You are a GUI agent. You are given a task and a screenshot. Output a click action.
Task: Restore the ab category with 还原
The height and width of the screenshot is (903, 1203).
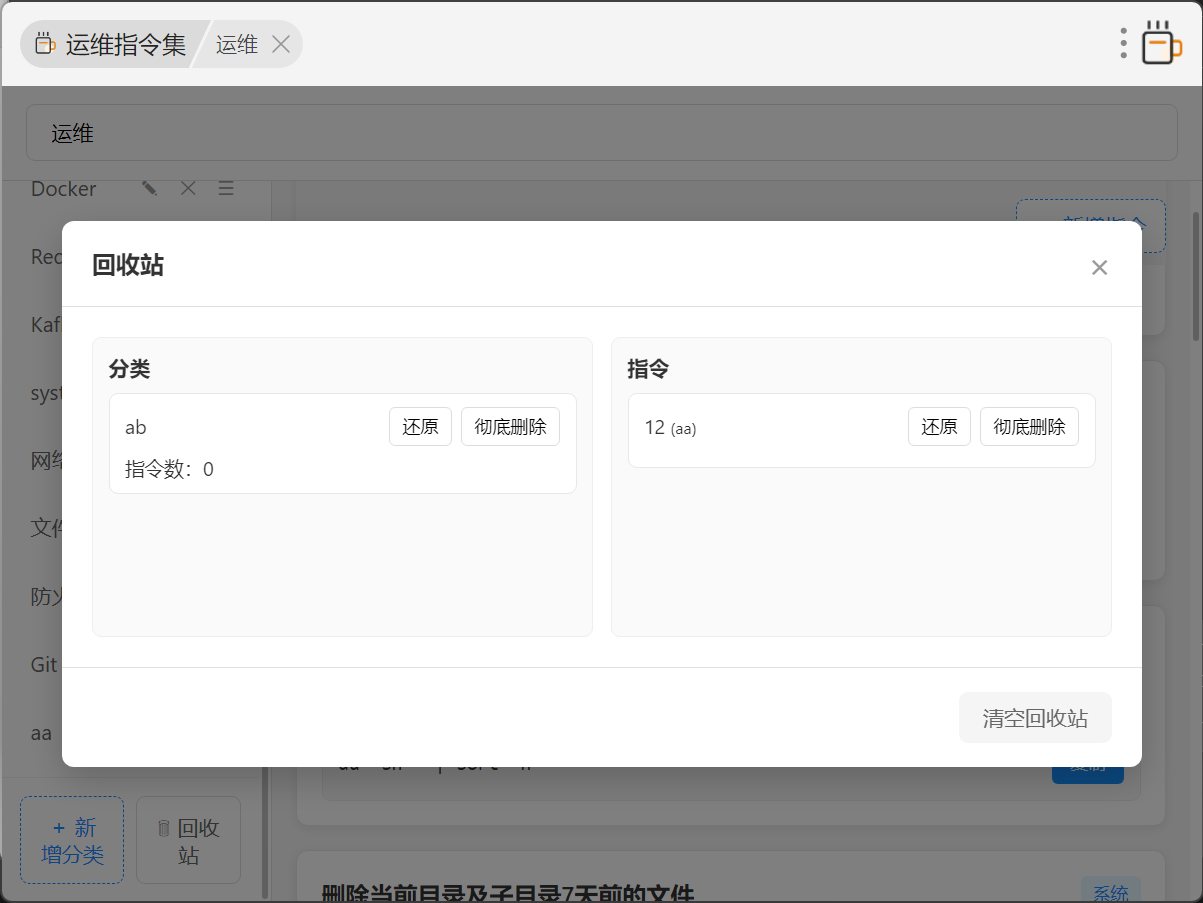420,427
